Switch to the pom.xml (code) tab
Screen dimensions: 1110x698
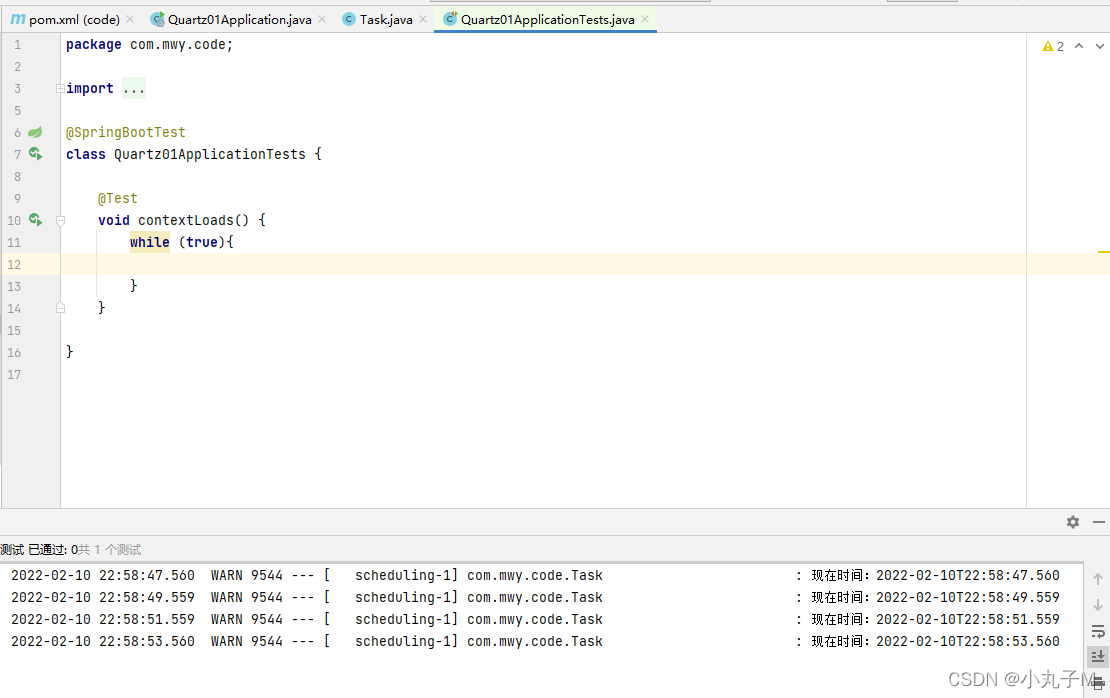pos(66,20)
